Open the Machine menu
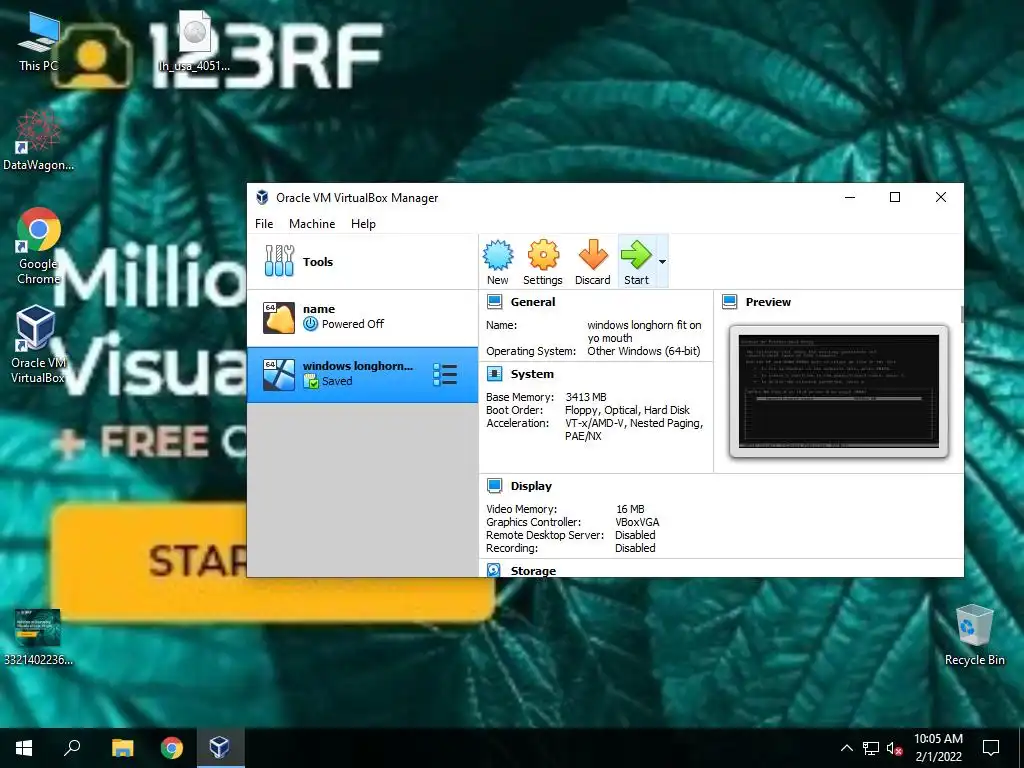1024x768 pixels. pyautogui.click(x=312, y=223)
